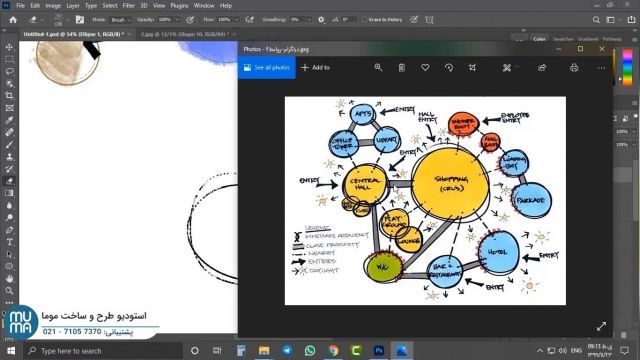Open the smoothing options gear icon
640x360 pixels.
tap(321, 20)
